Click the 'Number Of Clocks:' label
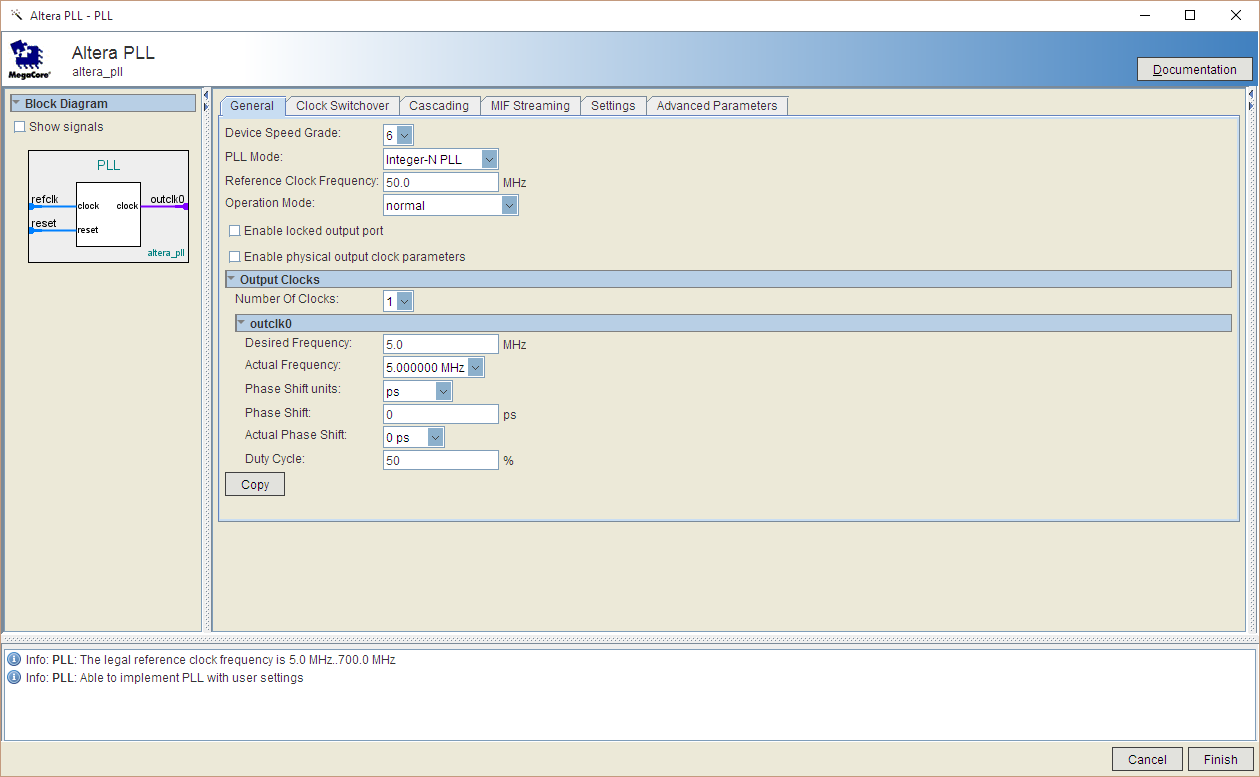This screenshot has width=1260, height=777. [287, 299]
